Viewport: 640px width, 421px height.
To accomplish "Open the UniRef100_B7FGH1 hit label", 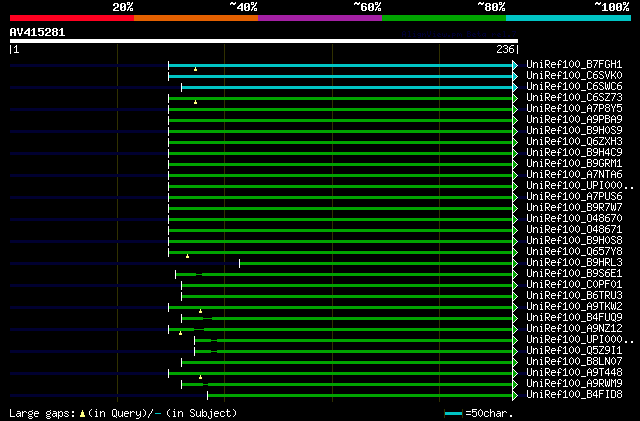I will (x=574, y=65).
